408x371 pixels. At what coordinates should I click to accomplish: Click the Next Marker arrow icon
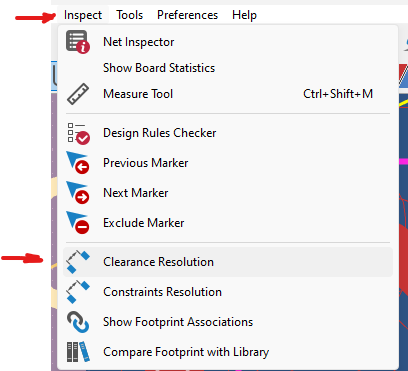[x=78, y=193]
